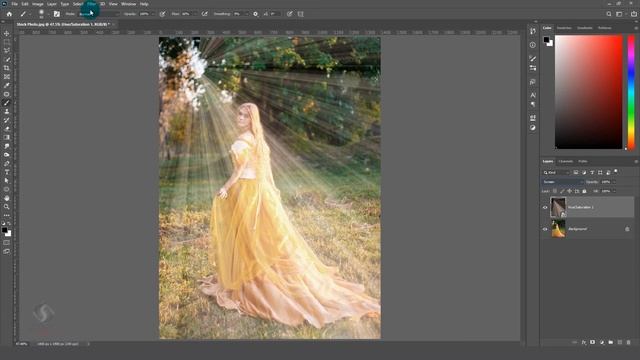Toggle lock transparent pixels
Image resolution: width=640 pixels, height=360 pixels.
pyautogui.click(x=555, y=191)
